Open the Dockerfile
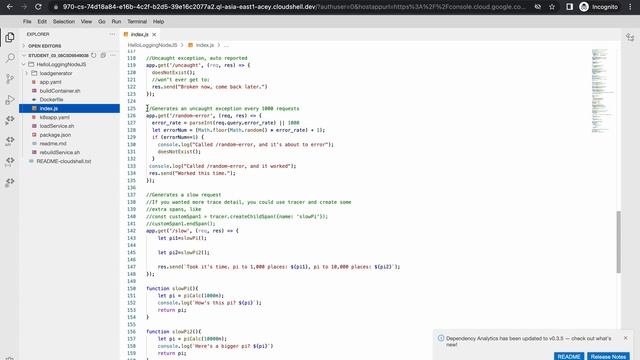Screen dimensions: 640x360 point(51,100)
